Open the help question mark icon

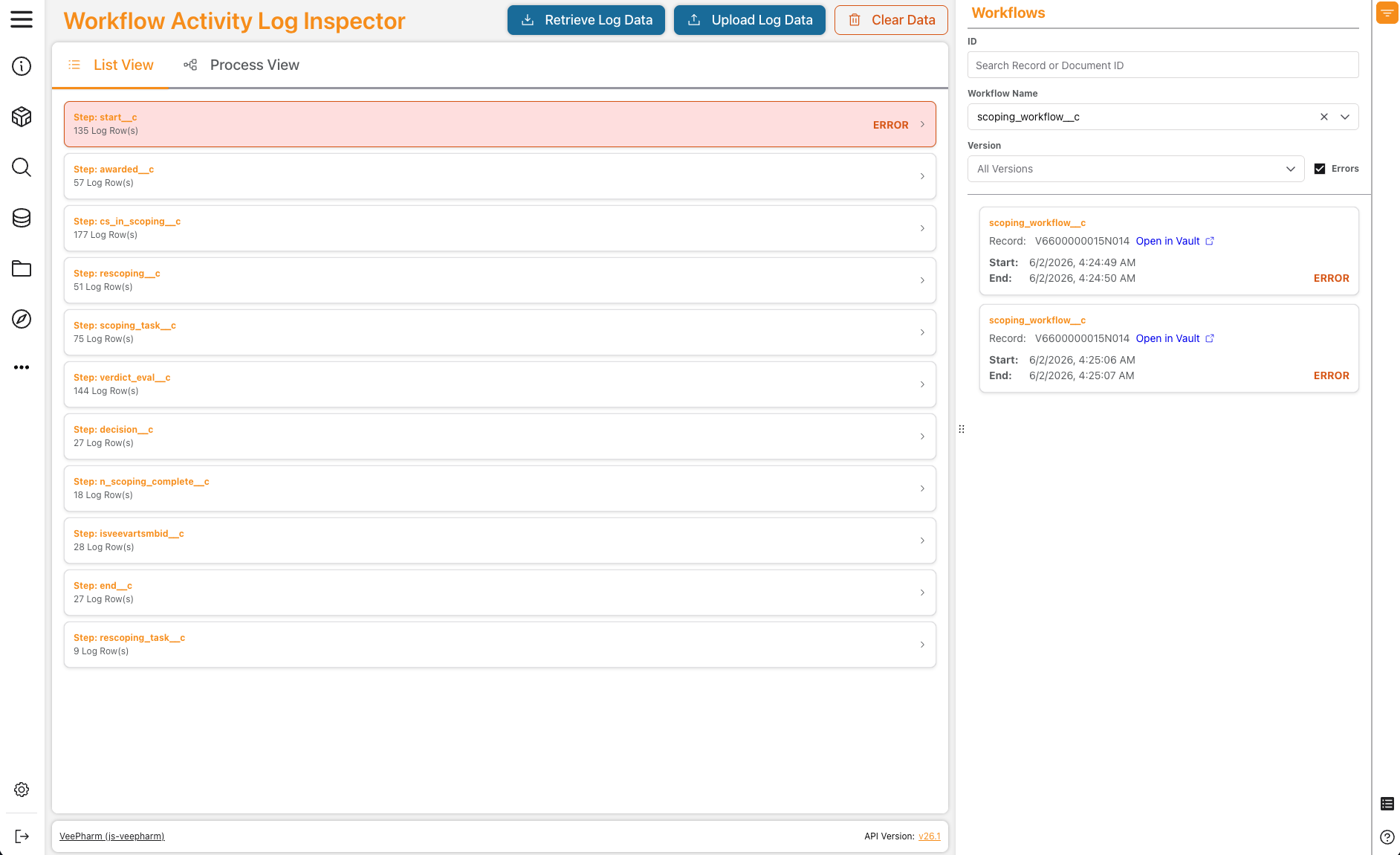point(1387,837)
